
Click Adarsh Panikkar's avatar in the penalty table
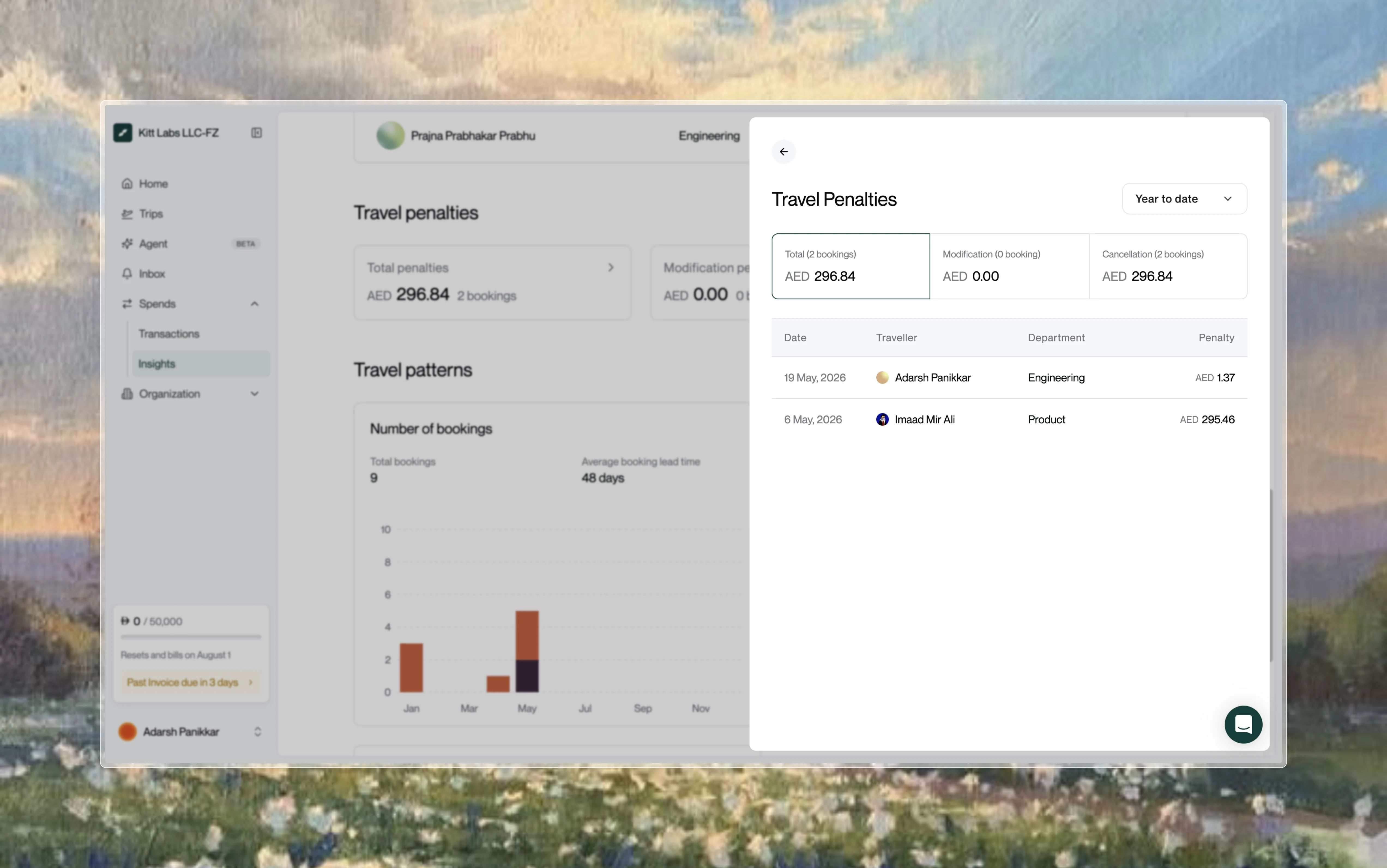coord(882,378)
